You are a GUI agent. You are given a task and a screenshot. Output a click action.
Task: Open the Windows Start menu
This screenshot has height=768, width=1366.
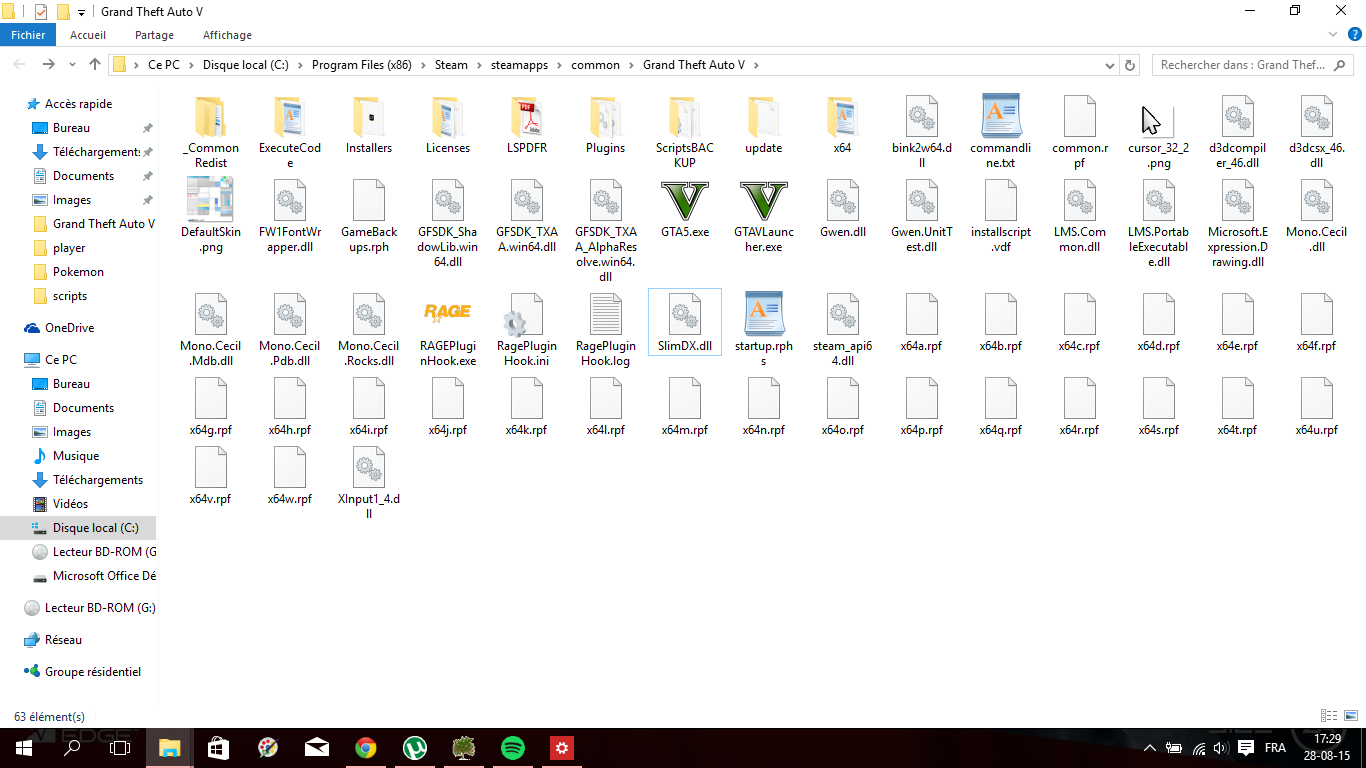pos(24,748)
